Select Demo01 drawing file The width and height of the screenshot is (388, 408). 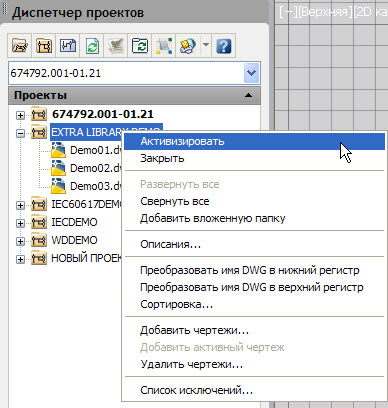(x=96, y=150)
